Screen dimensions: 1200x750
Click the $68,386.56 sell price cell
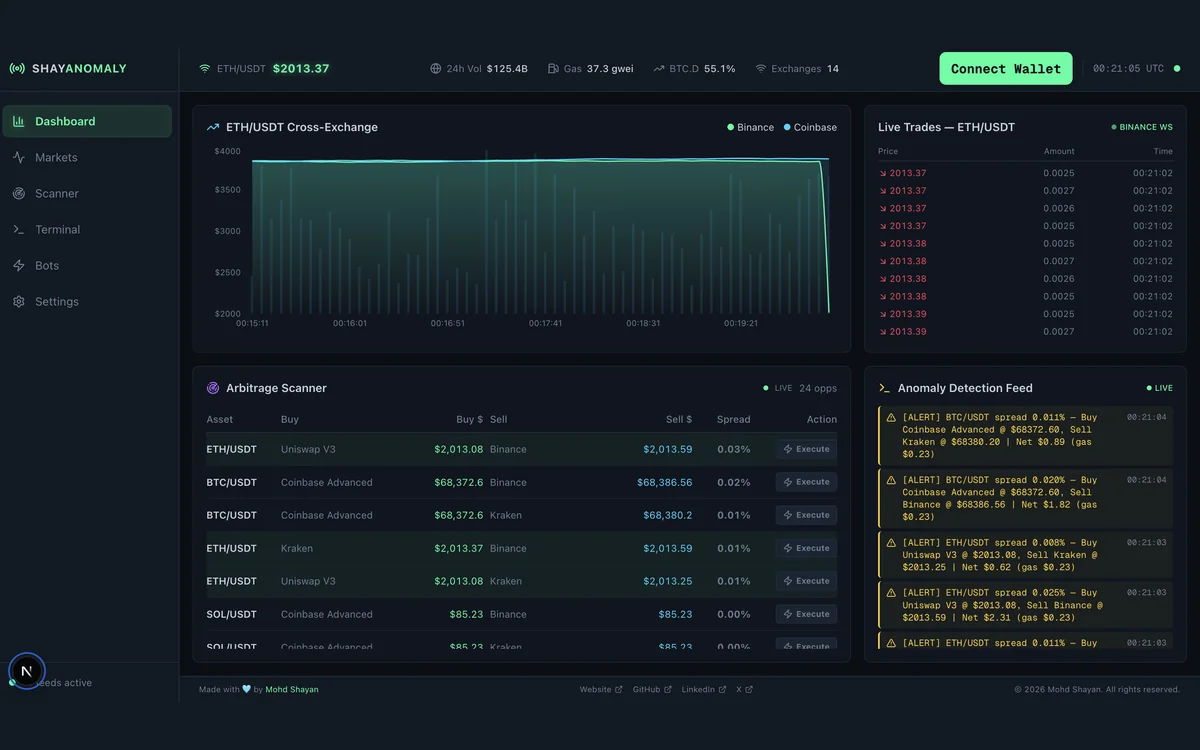point(664,482)
